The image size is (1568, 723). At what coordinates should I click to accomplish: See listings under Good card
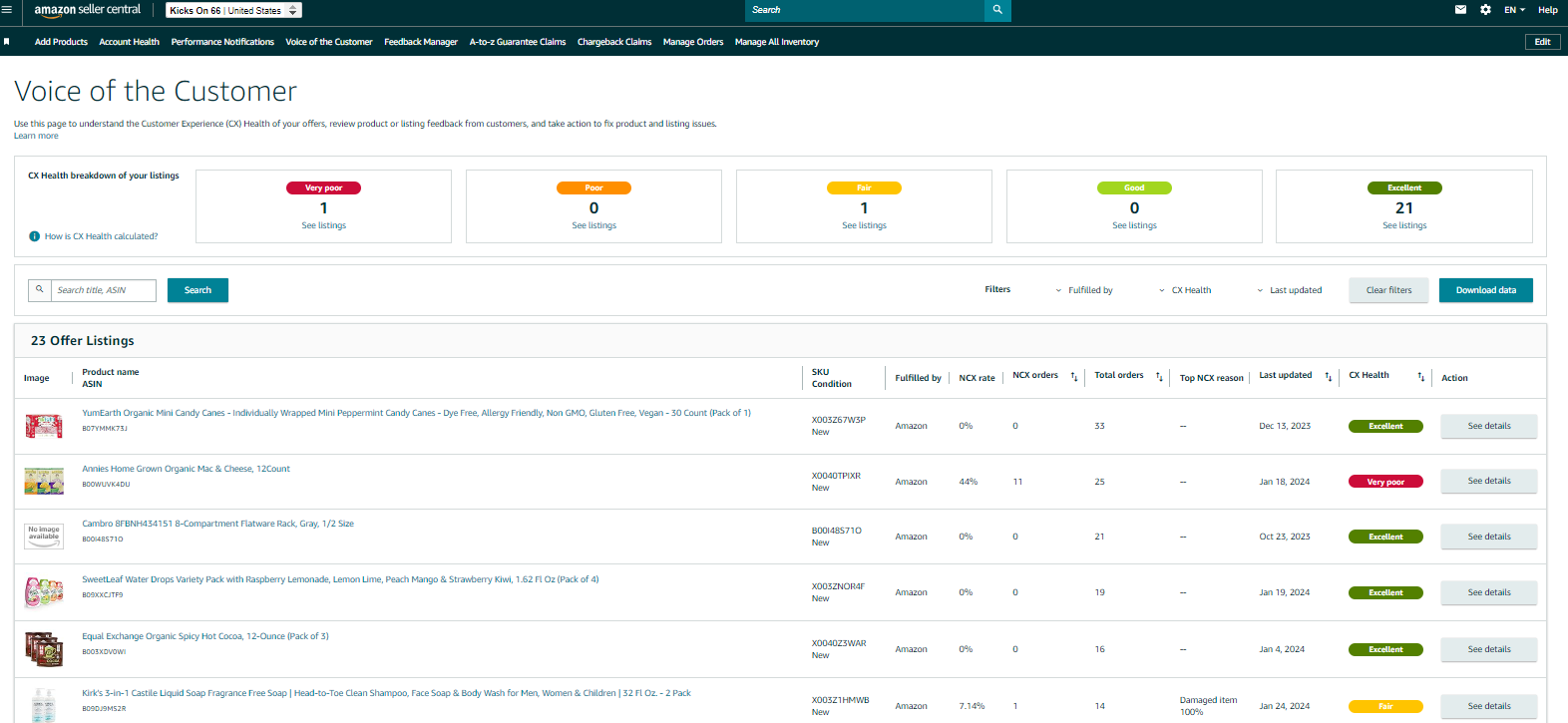[1134, 225]
